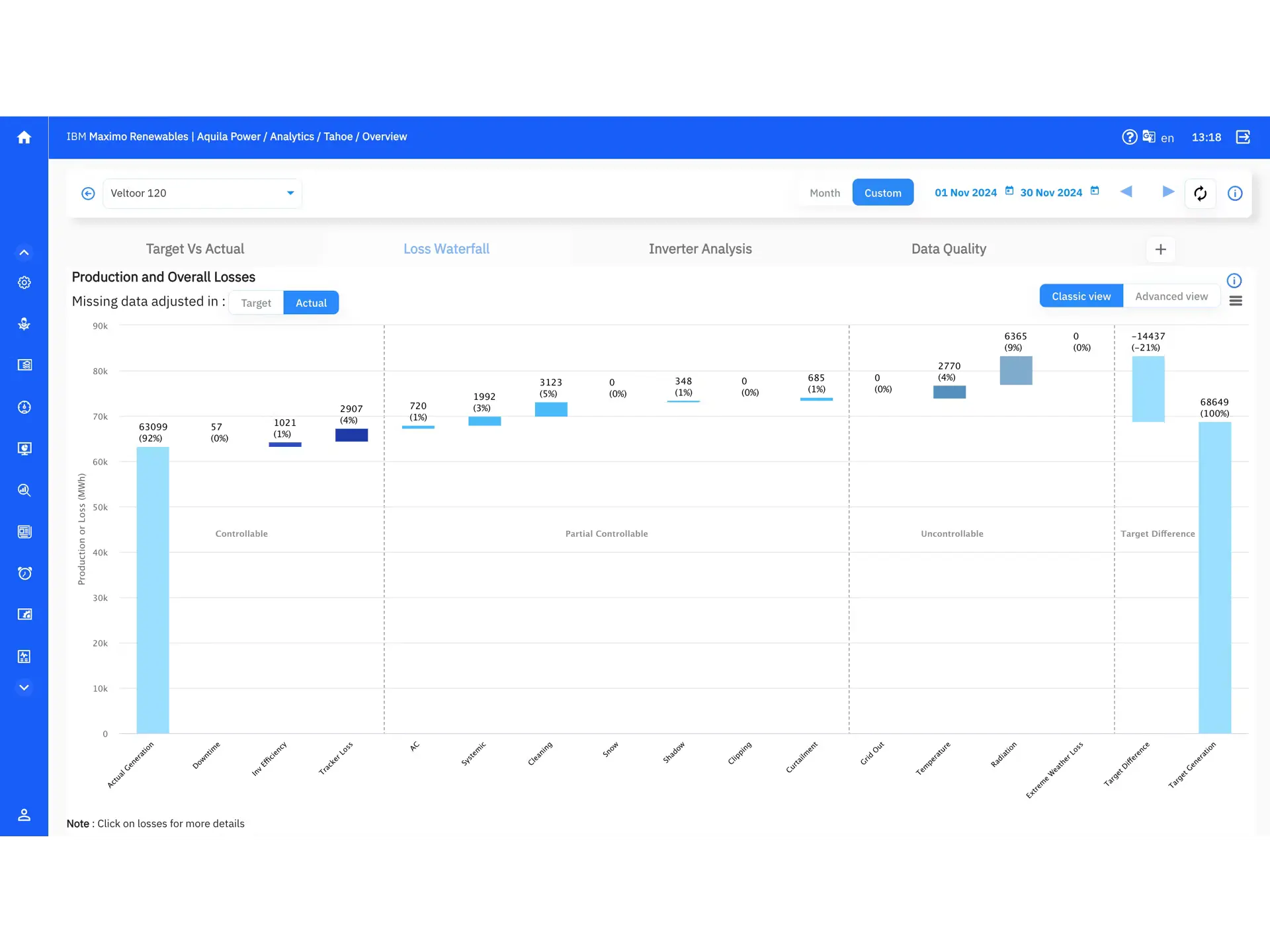The image size is (1270, 952).
Task: Open the help question mark icon
Action: (x=1129, y=137)
